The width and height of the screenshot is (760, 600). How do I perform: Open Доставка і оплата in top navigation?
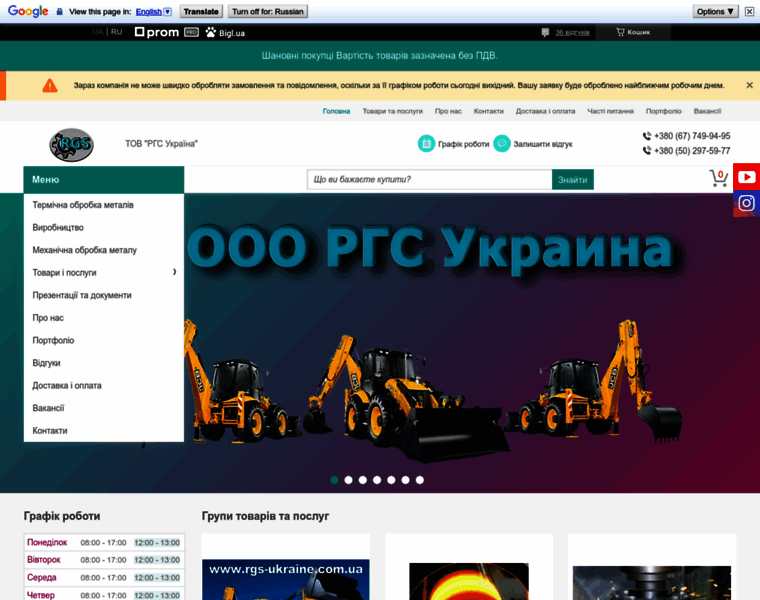click(x=545, y=111)
